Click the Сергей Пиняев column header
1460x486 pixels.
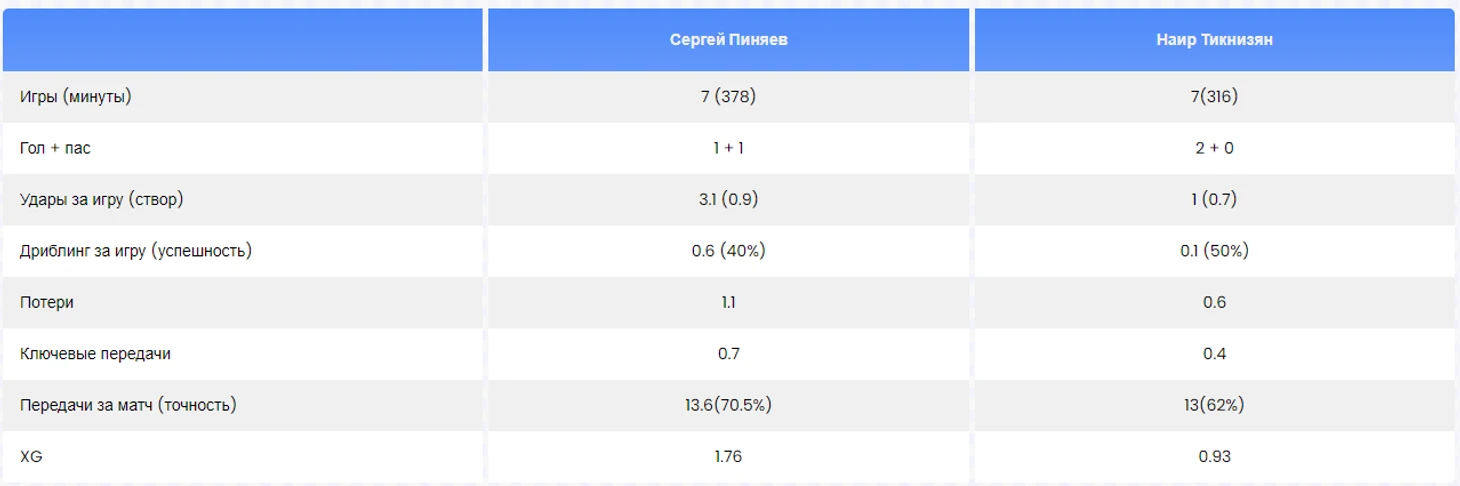[728, 40]
